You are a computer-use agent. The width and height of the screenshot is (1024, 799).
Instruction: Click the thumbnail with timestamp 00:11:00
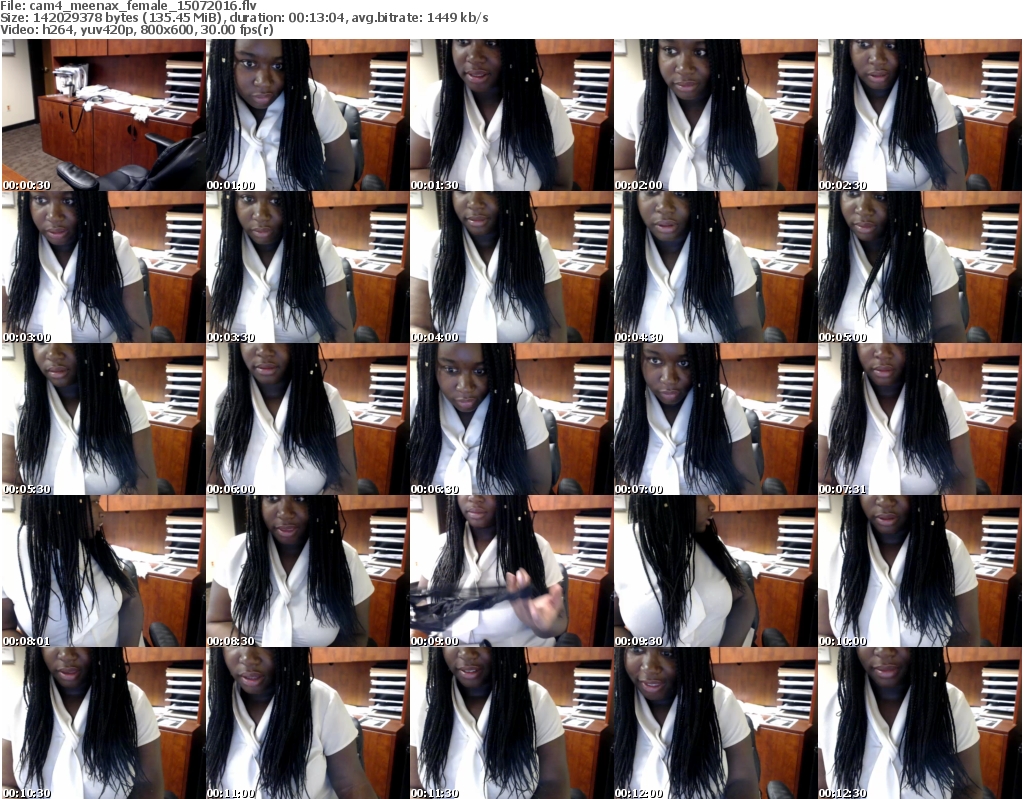pyautogui.click(x=308, y=723)
